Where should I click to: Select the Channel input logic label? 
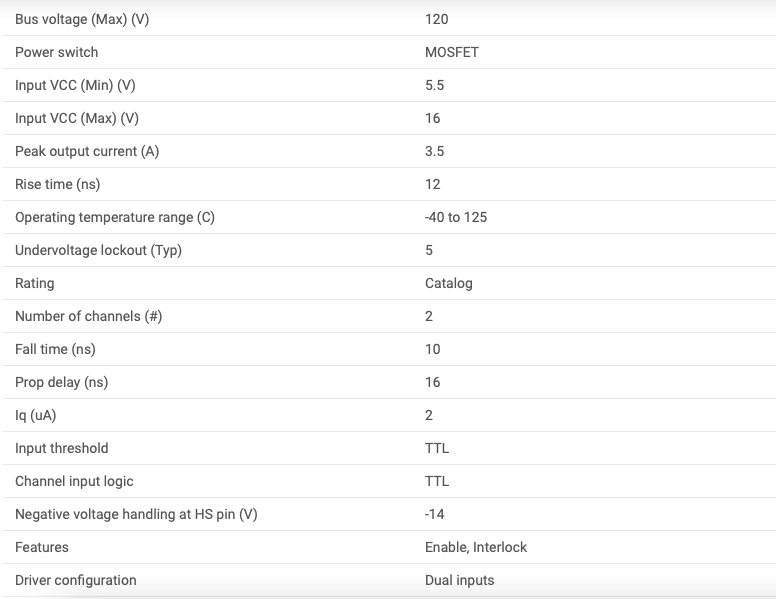[74, 482]
